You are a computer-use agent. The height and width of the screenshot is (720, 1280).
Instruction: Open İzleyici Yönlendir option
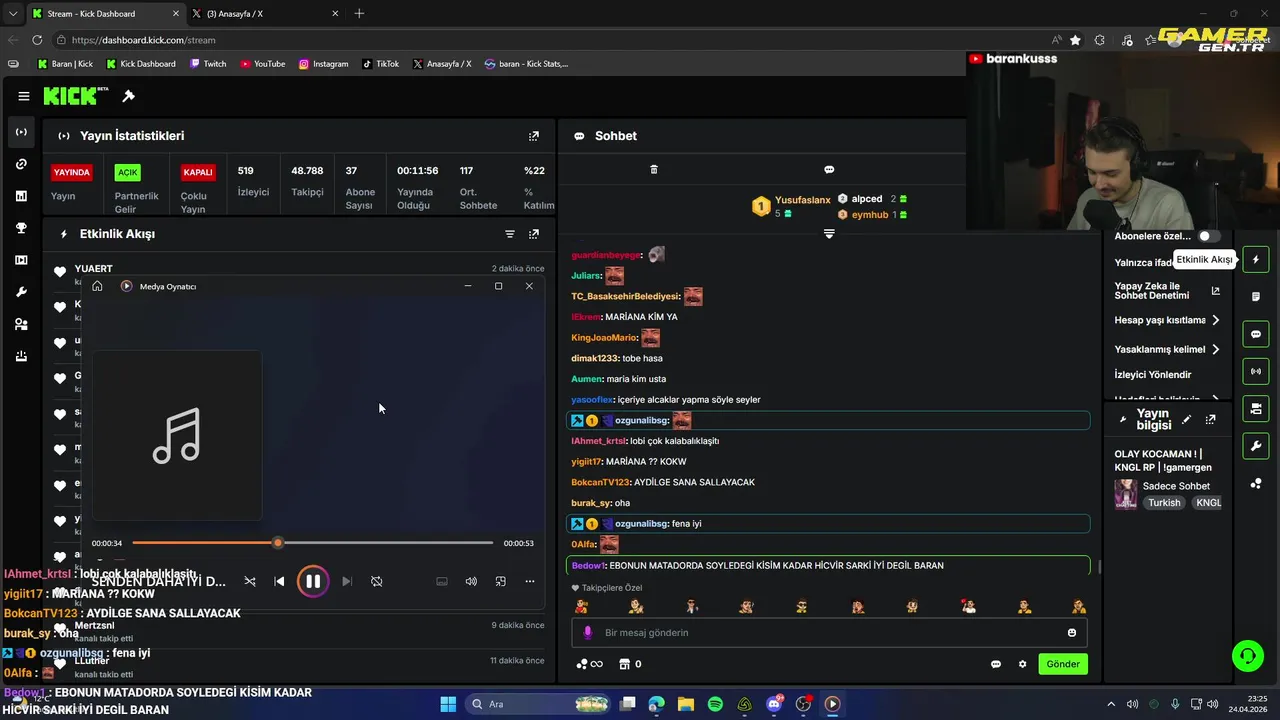(1153, 374)
